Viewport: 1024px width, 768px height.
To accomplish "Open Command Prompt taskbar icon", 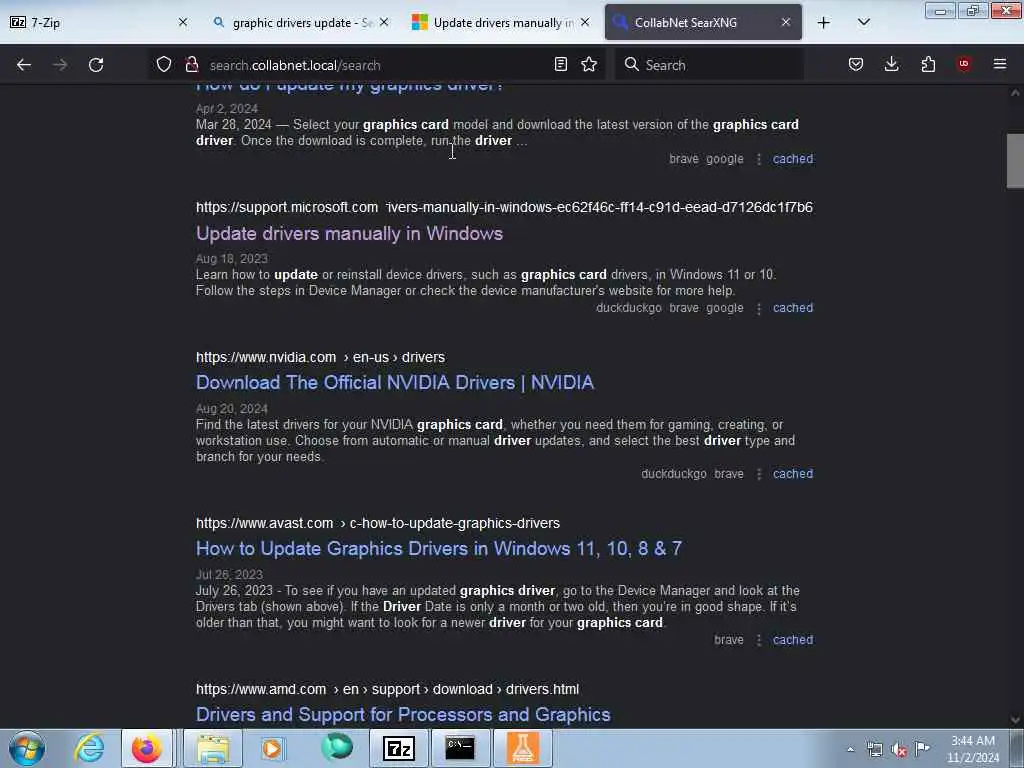I will [x=460, y=748].
